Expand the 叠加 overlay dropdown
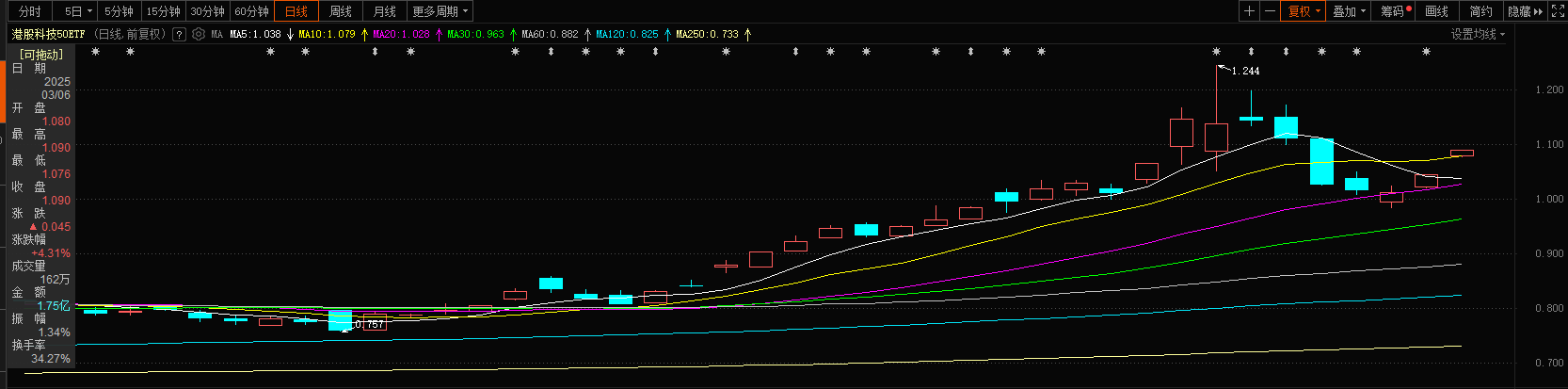The image size is (1568, 389). click(x=1349, y=11)
